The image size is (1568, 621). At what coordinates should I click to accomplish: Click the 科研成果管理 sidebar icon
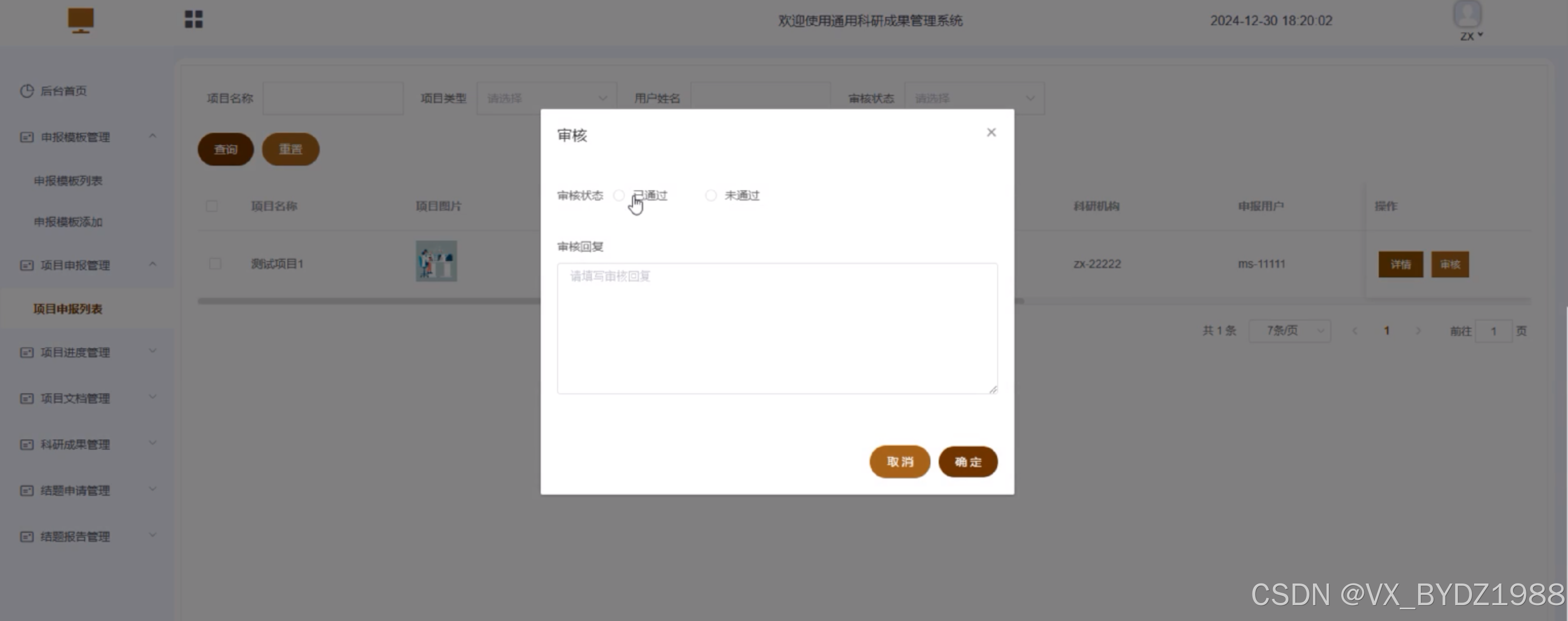(27, 445)
